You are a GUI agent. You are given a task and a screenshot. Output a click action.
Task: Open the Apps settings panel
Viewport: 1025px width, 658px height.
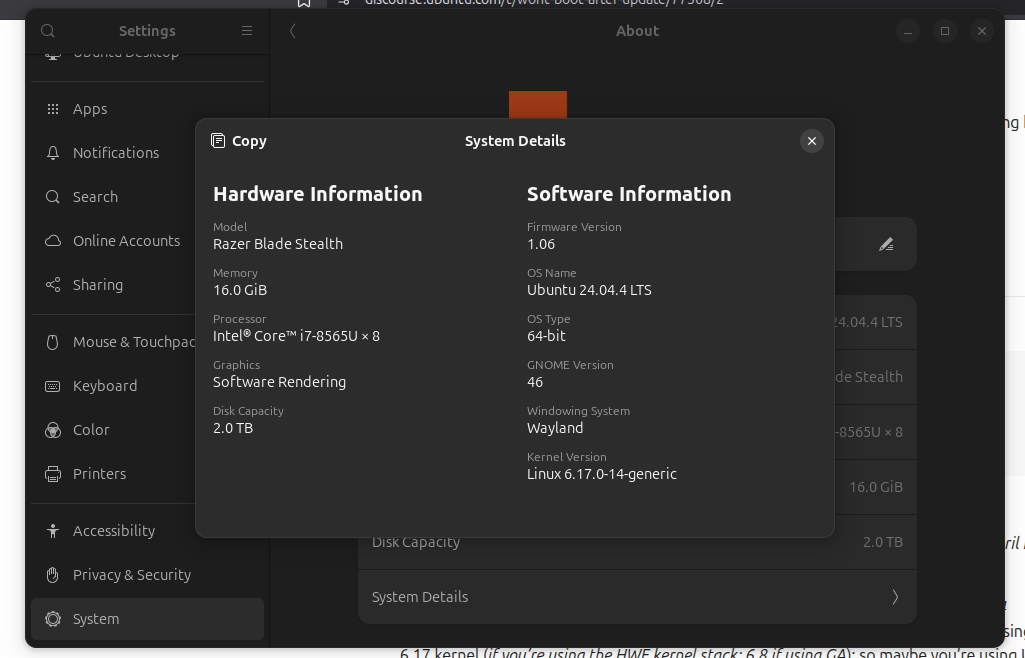point(90,109)
